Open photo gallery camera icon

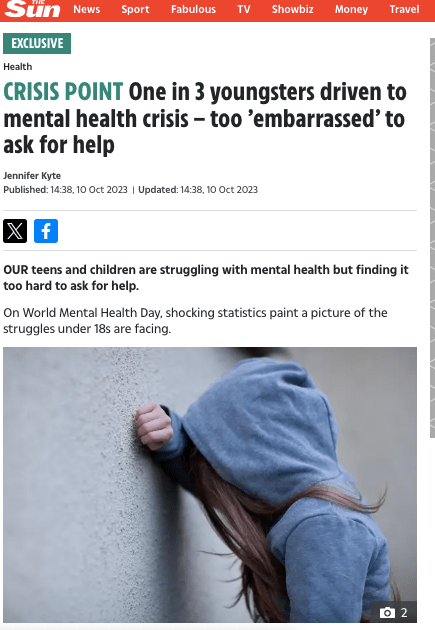click(387, 613)
